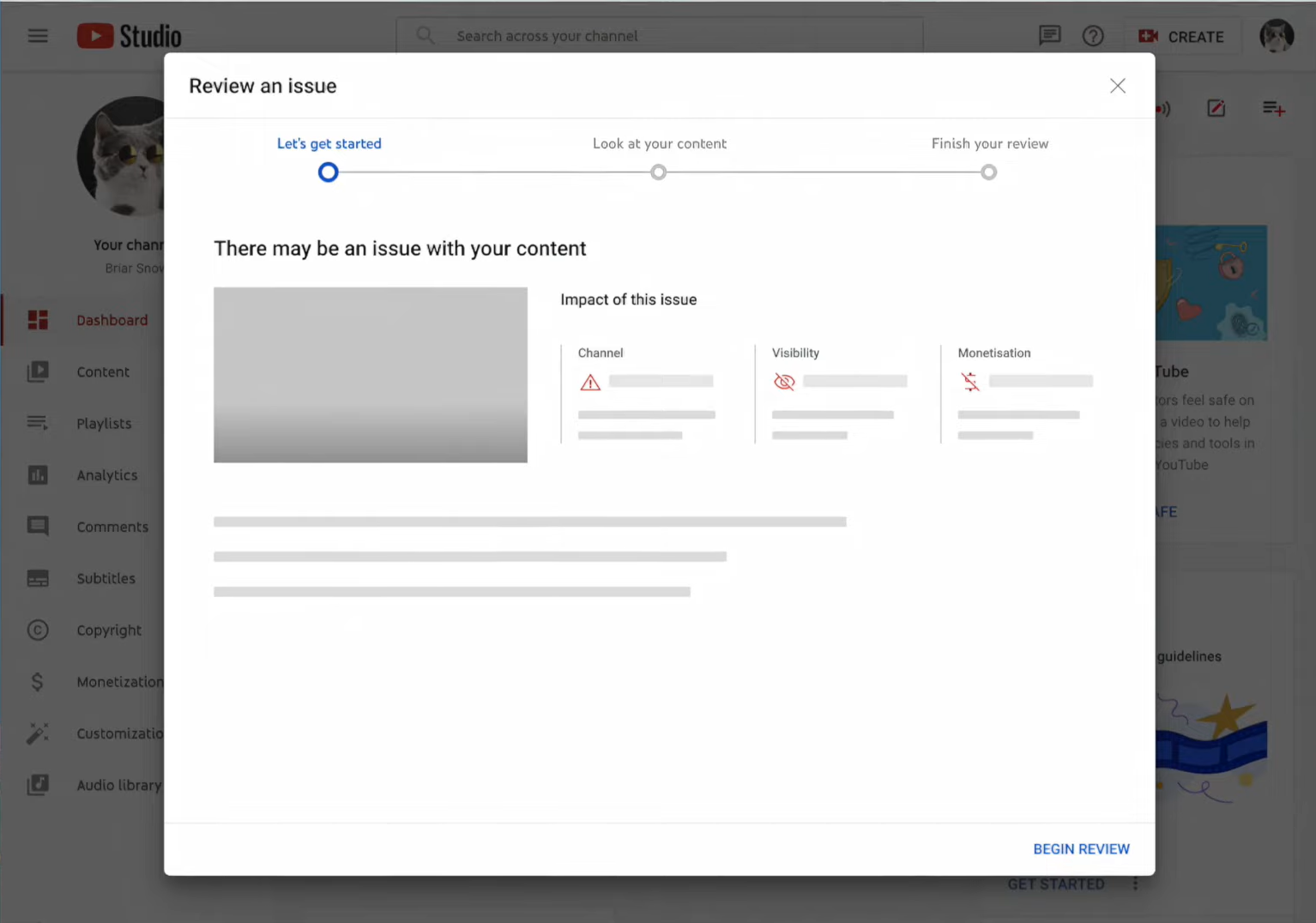The height and width of the screenshot is (923, 1316).
Task: Click the channel profile cat picture
Action: coord(121,156)
